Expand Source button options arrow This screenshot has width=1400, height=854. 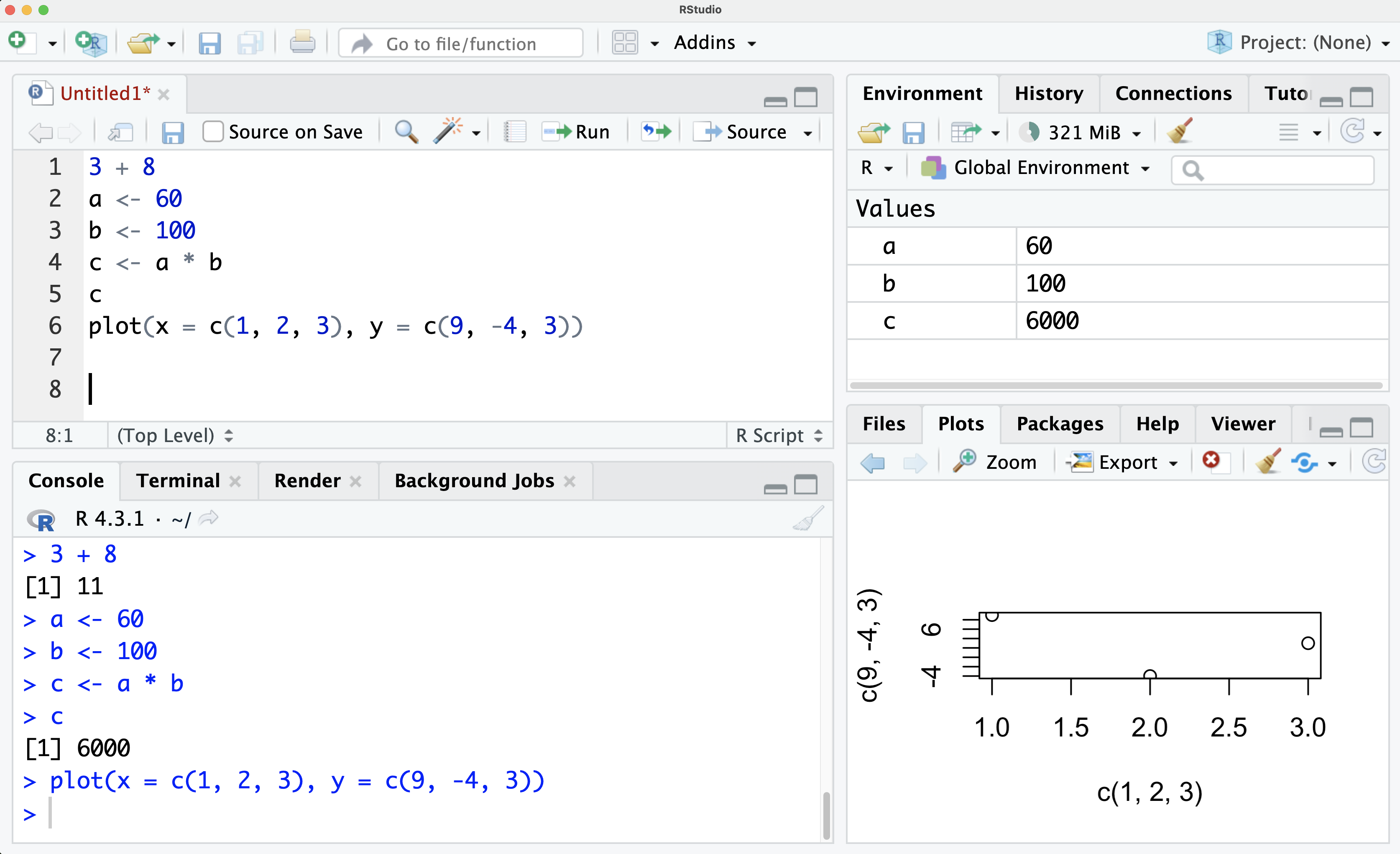click(x=807, y=133)
